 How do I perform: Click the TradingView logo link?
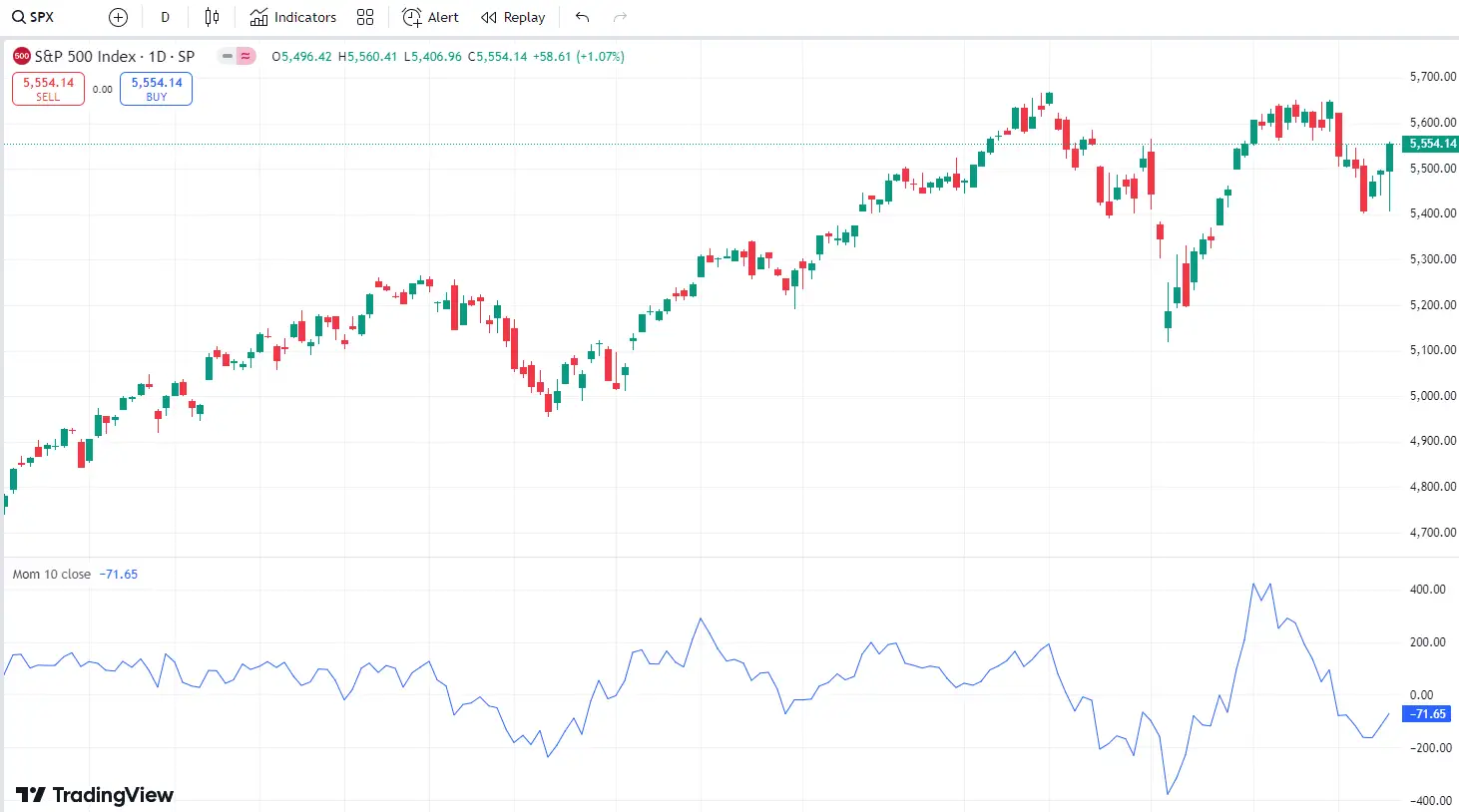click(x=93, y=795)
